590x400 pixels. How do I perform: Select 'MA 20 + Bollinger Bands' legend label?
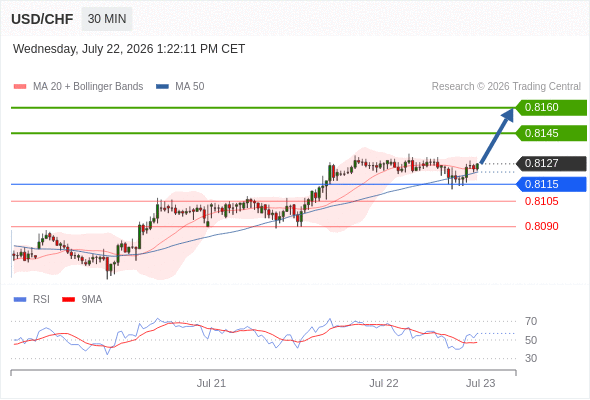tap(88, 87)
